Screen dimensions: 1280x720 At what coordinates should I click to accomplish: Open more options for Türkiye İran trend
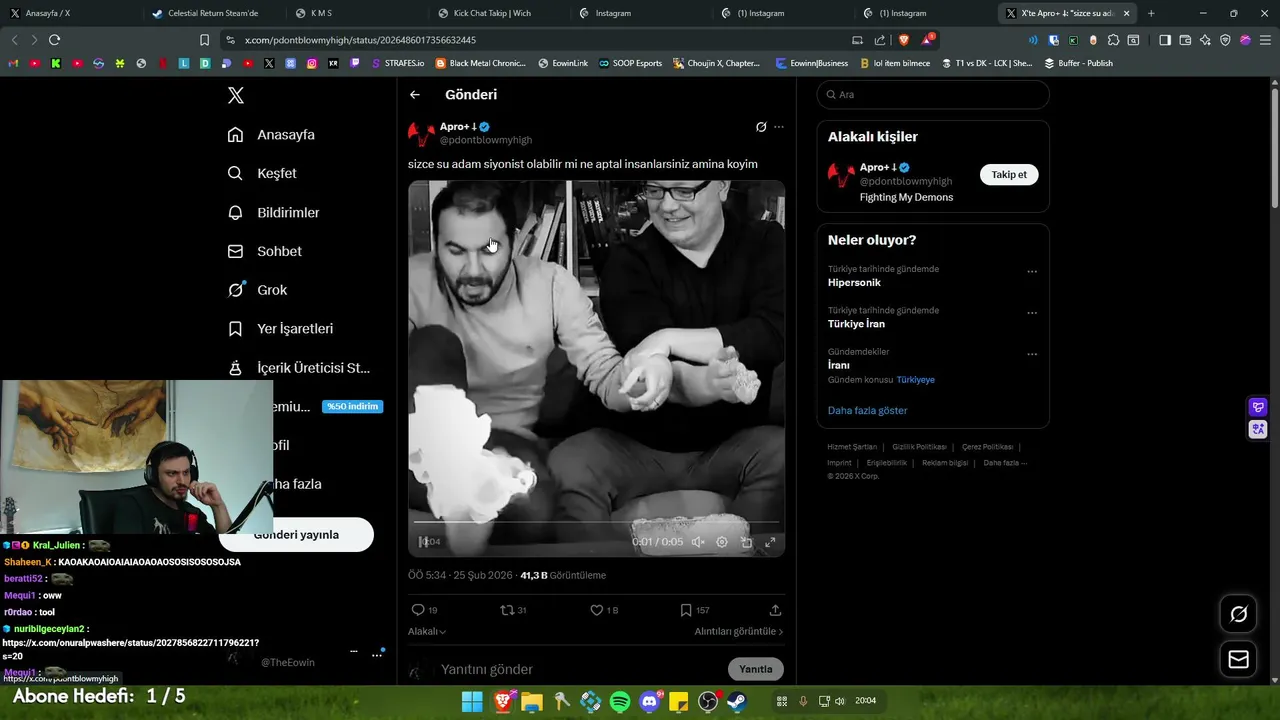(1032, 313)
